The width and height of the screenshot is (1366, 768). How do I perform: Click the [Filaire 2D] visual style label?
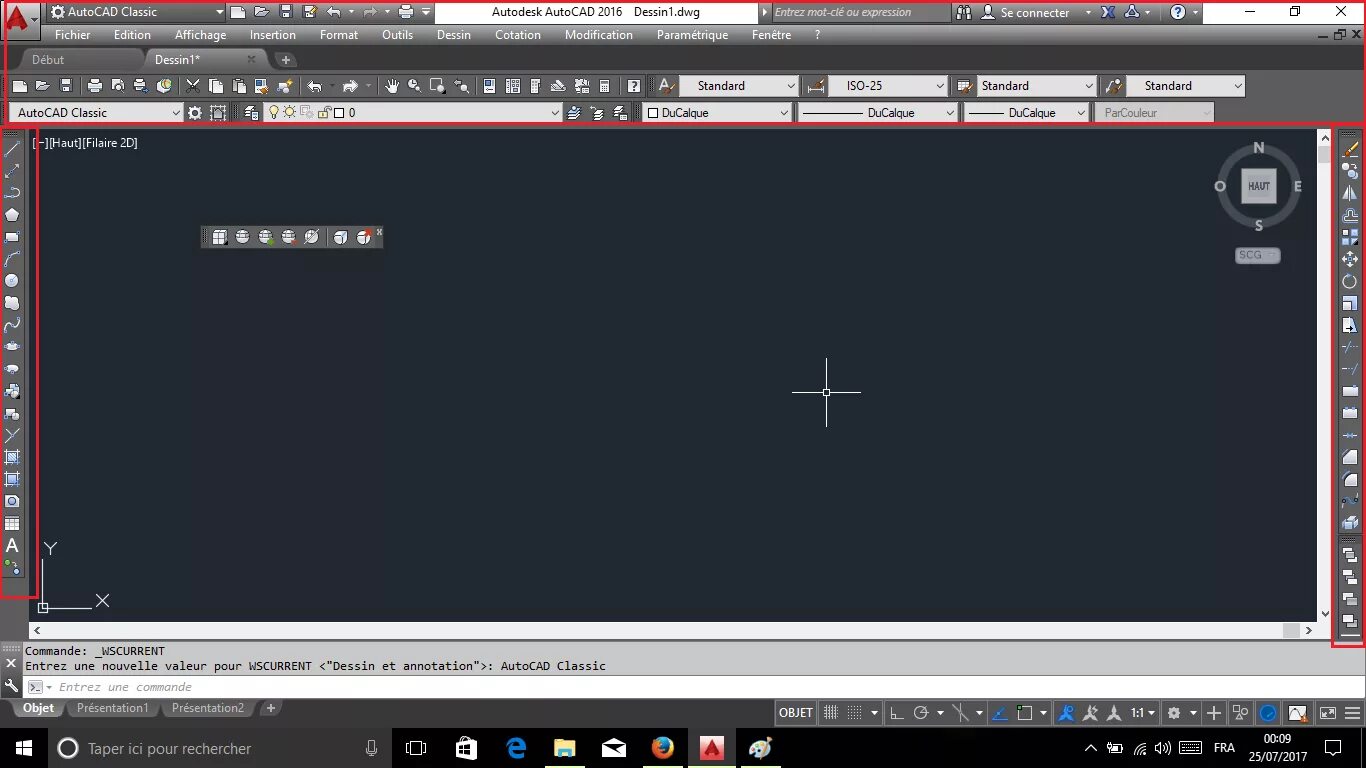[x=111, y=143]
